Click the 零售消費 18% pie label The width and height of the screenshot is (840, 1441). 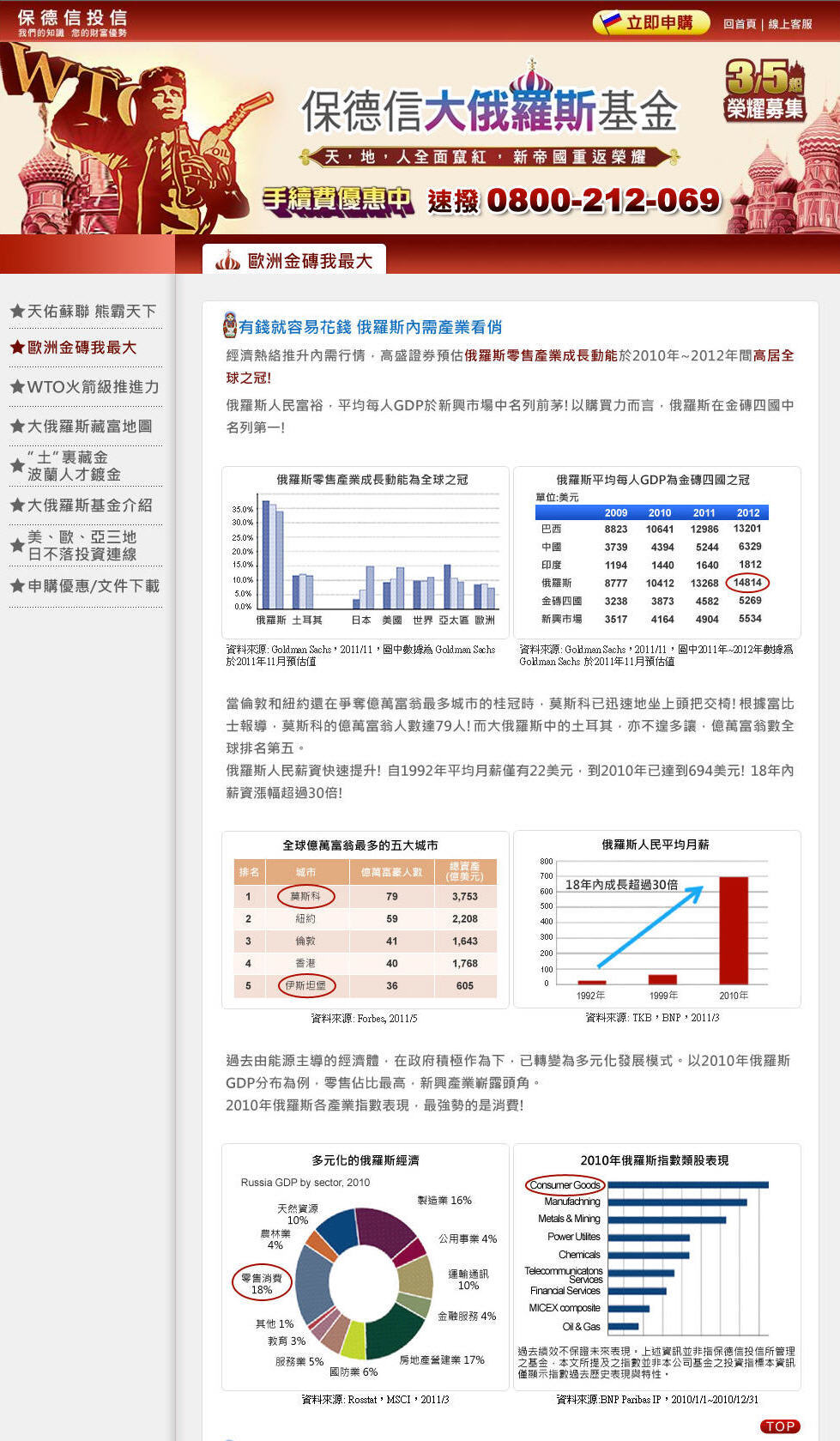click(x=262, y=1283)
